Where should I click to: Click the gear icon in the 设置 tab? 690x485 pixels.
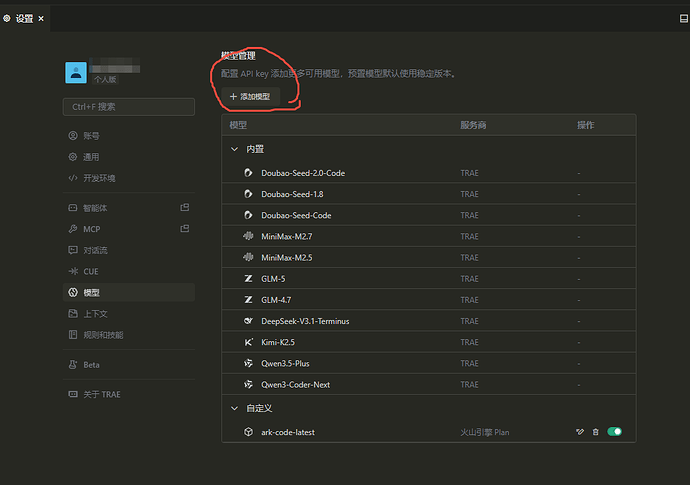point(7,18)
